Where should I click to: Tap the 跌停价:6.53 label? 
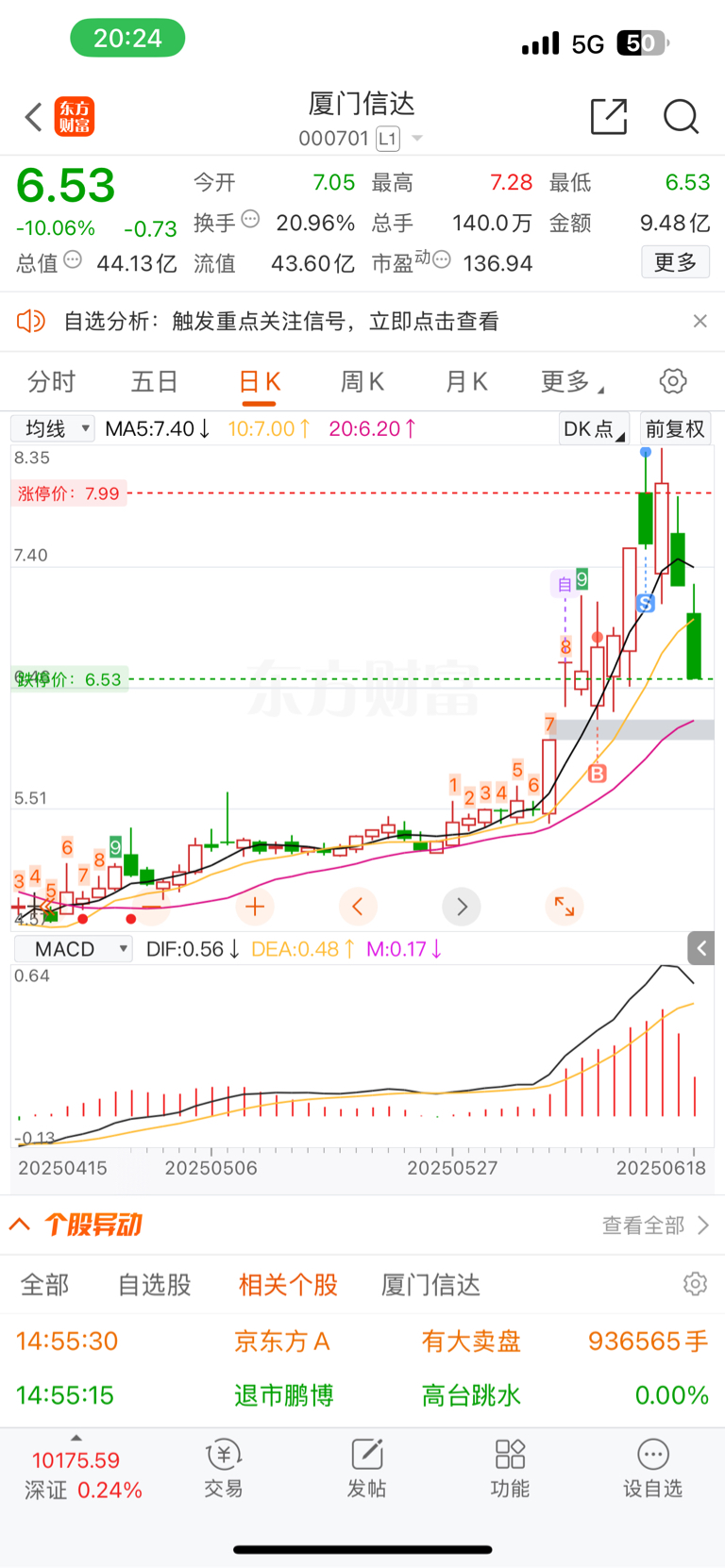click(68, 679)
